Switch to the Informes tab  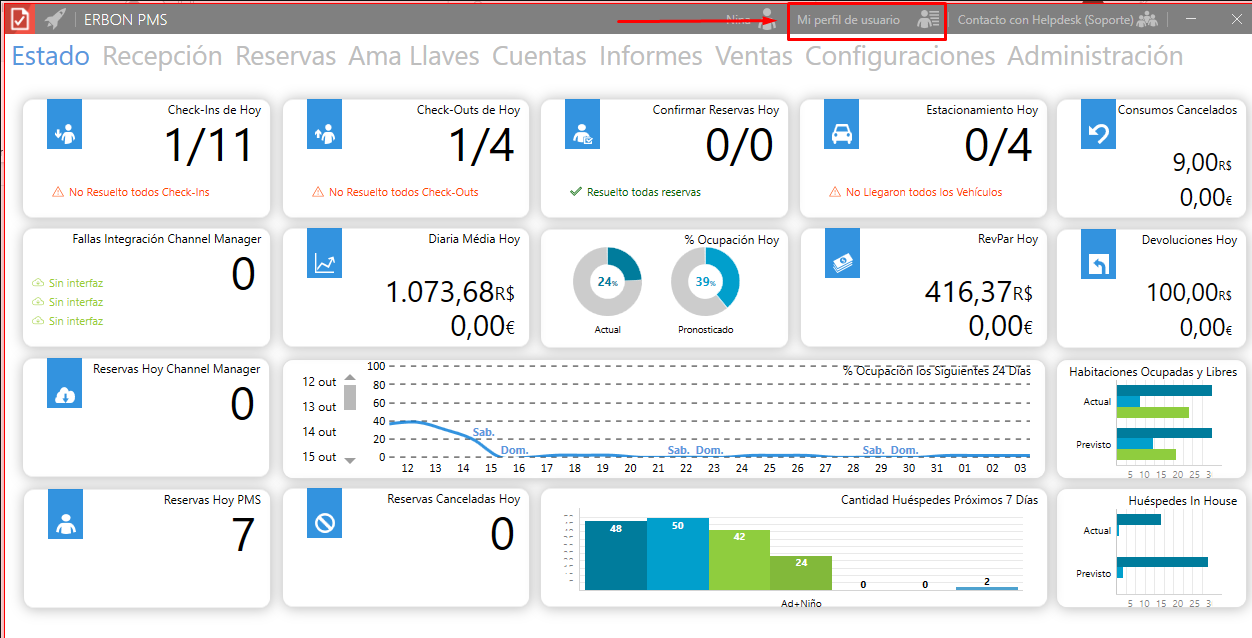pyautogui.click(x=650, y=57)
